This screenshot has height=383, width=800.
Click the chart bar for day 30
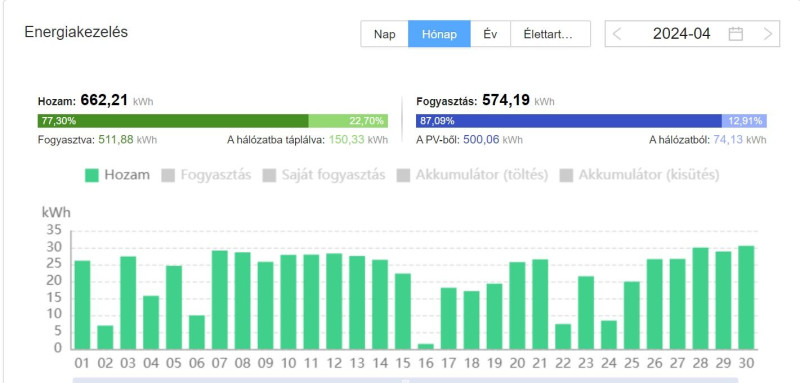pos(746,298)
